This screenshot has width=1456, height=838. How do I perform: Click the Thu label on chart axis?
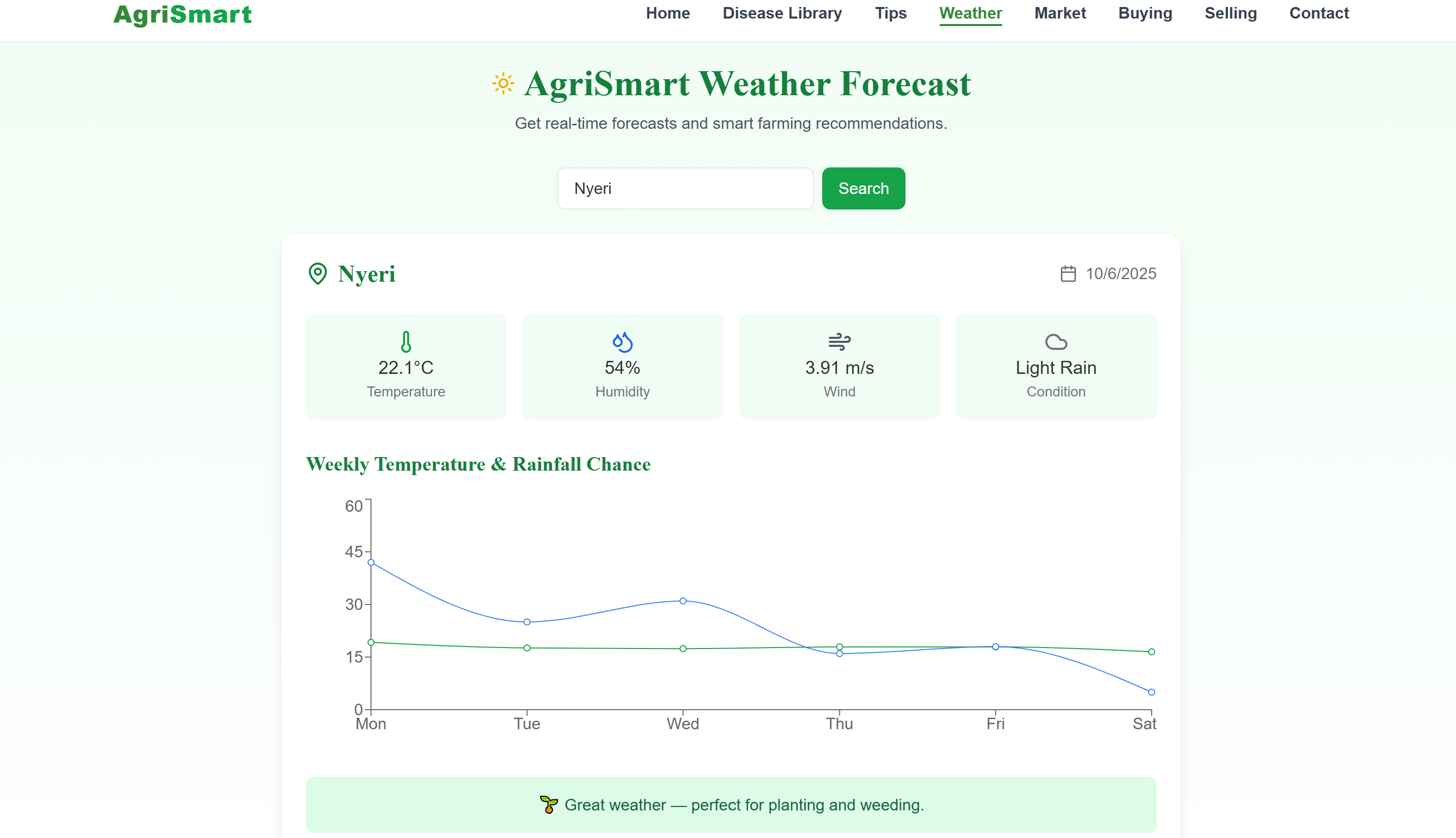click(x=839, y=724)
